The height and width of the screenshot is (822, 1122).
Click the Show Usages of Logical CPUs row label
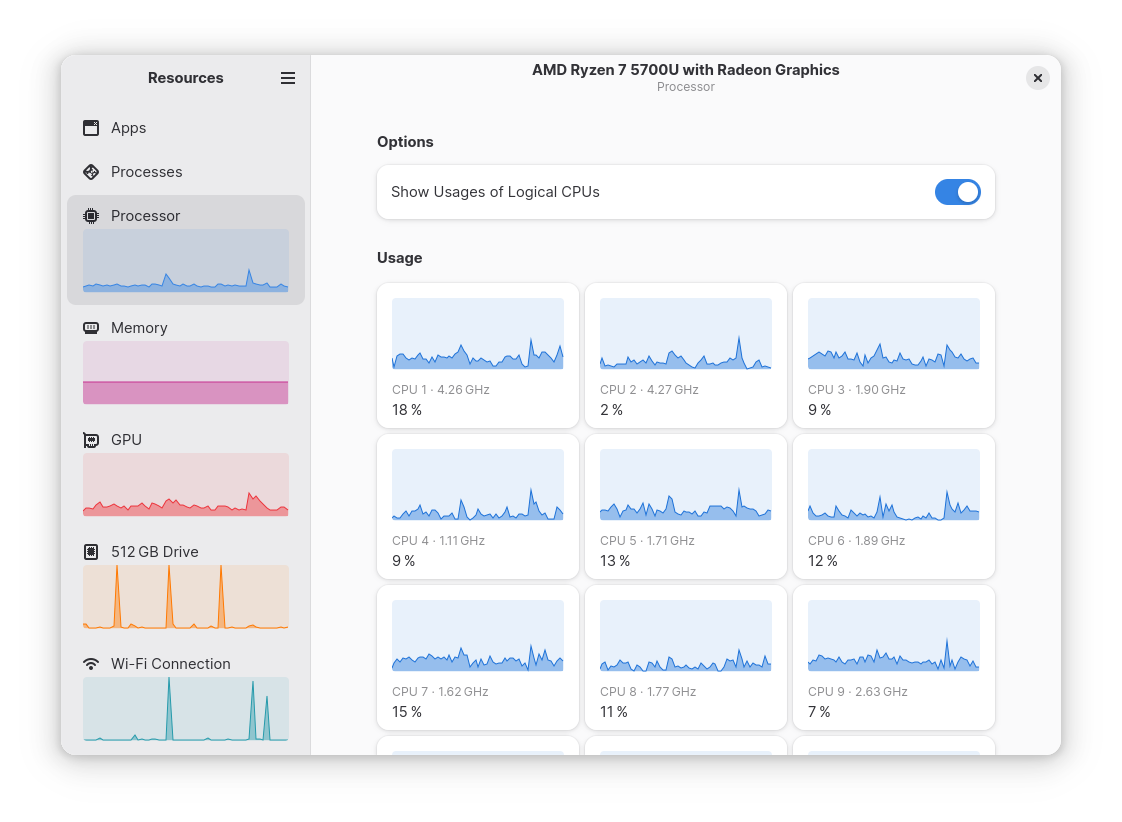pos(495,192)
